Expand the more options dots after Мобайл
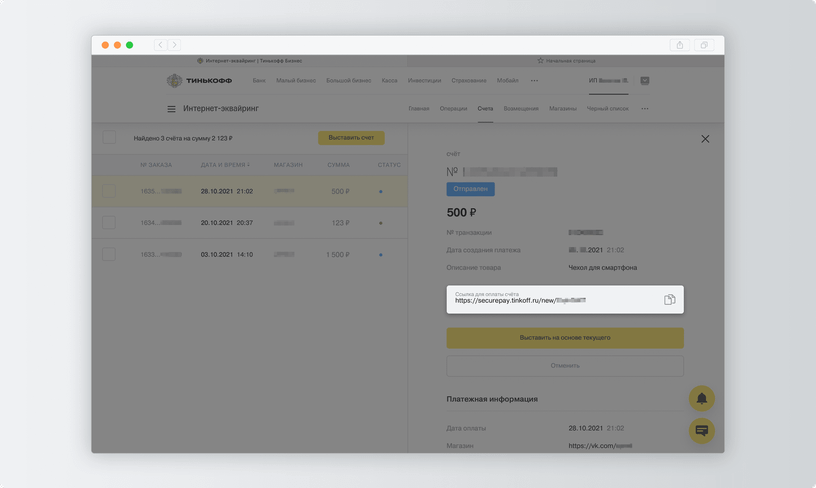The width and height of the screenshot is (816, 488). (534, 80)
